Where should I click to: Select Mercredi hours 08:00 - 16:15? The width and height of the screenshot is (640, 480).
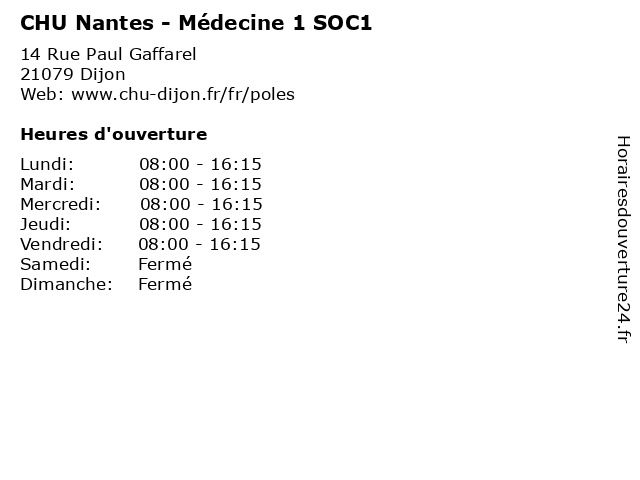(201, 204)
